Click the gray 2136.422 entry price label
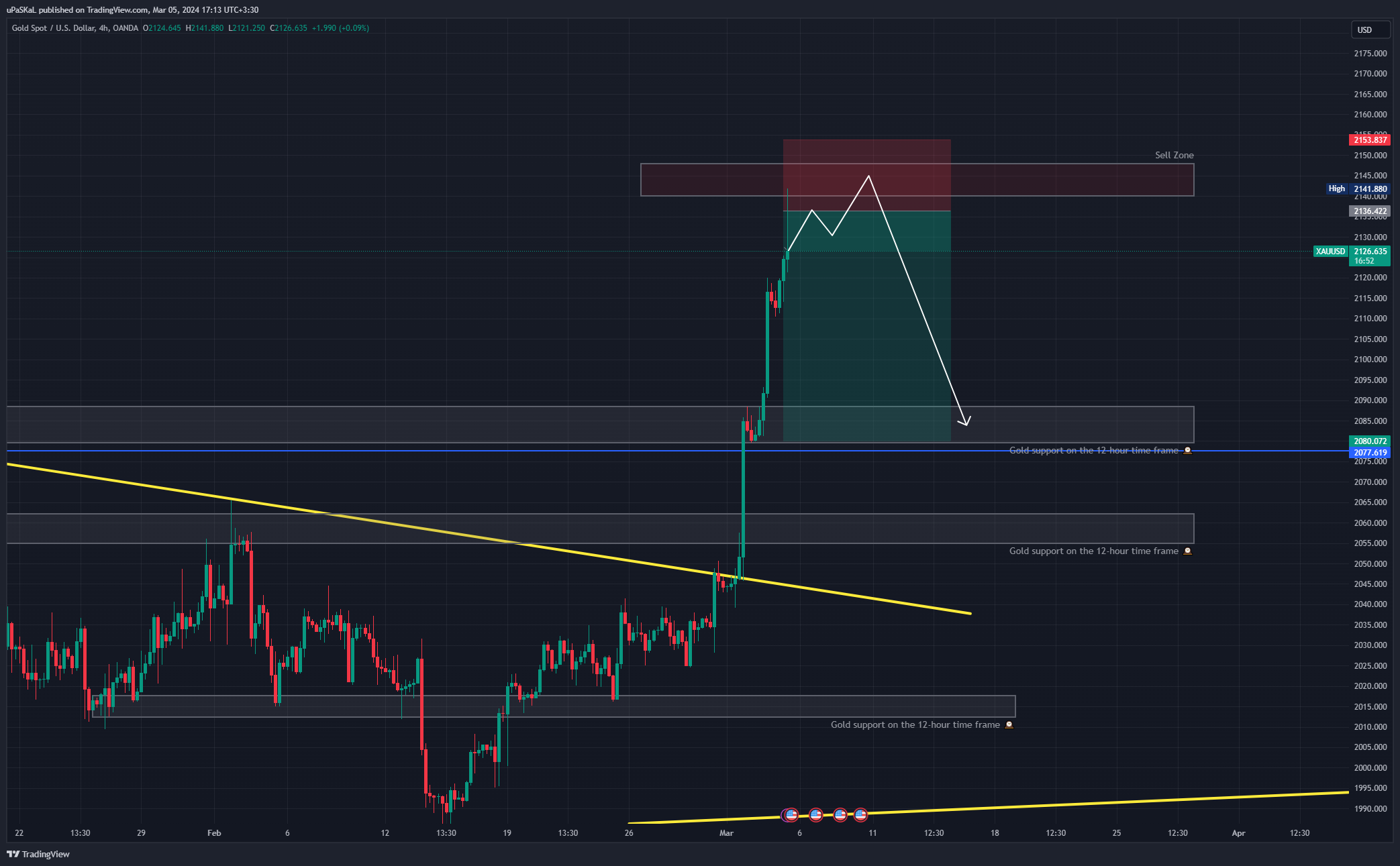 (x=1369, y=211)
